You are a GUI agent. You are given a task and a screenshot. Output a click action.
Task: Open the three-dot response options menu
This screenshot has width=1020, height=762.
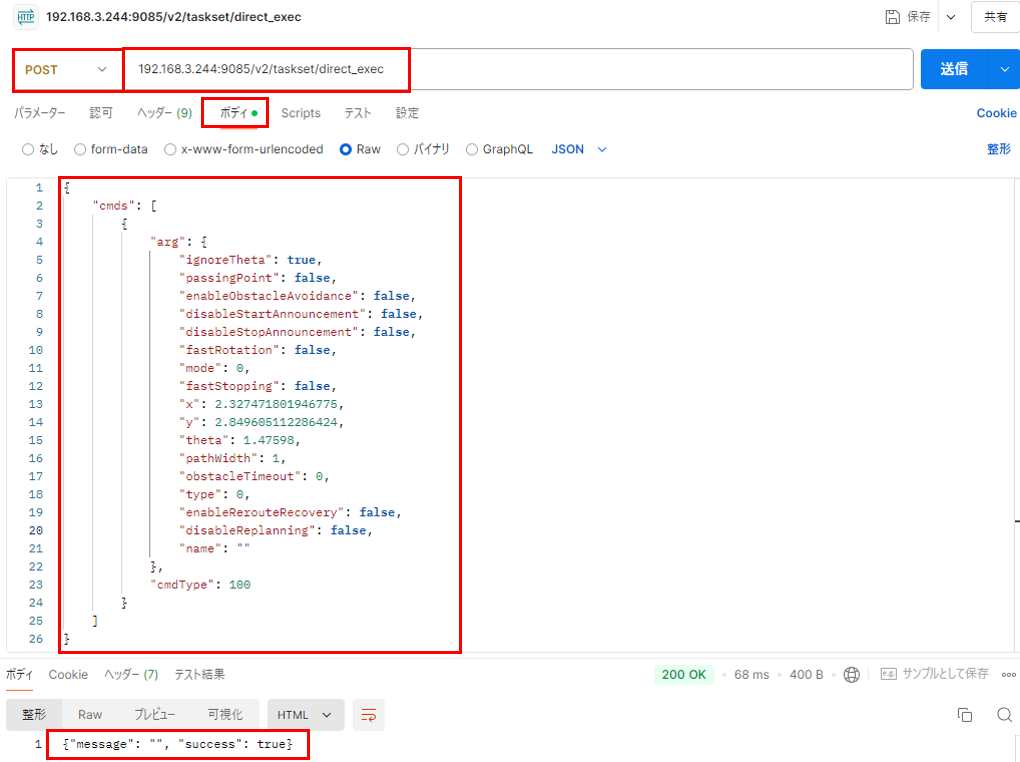coord(1008,675)
